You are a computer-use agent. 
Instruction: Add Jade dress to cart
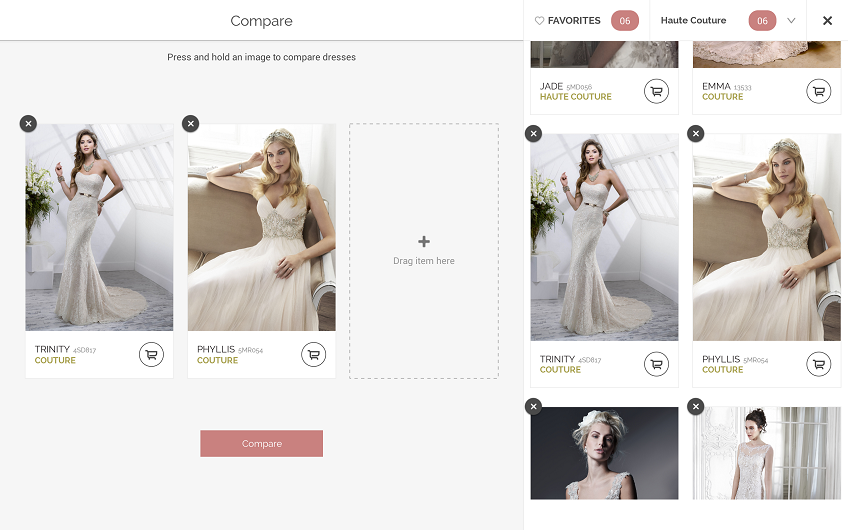657,91
